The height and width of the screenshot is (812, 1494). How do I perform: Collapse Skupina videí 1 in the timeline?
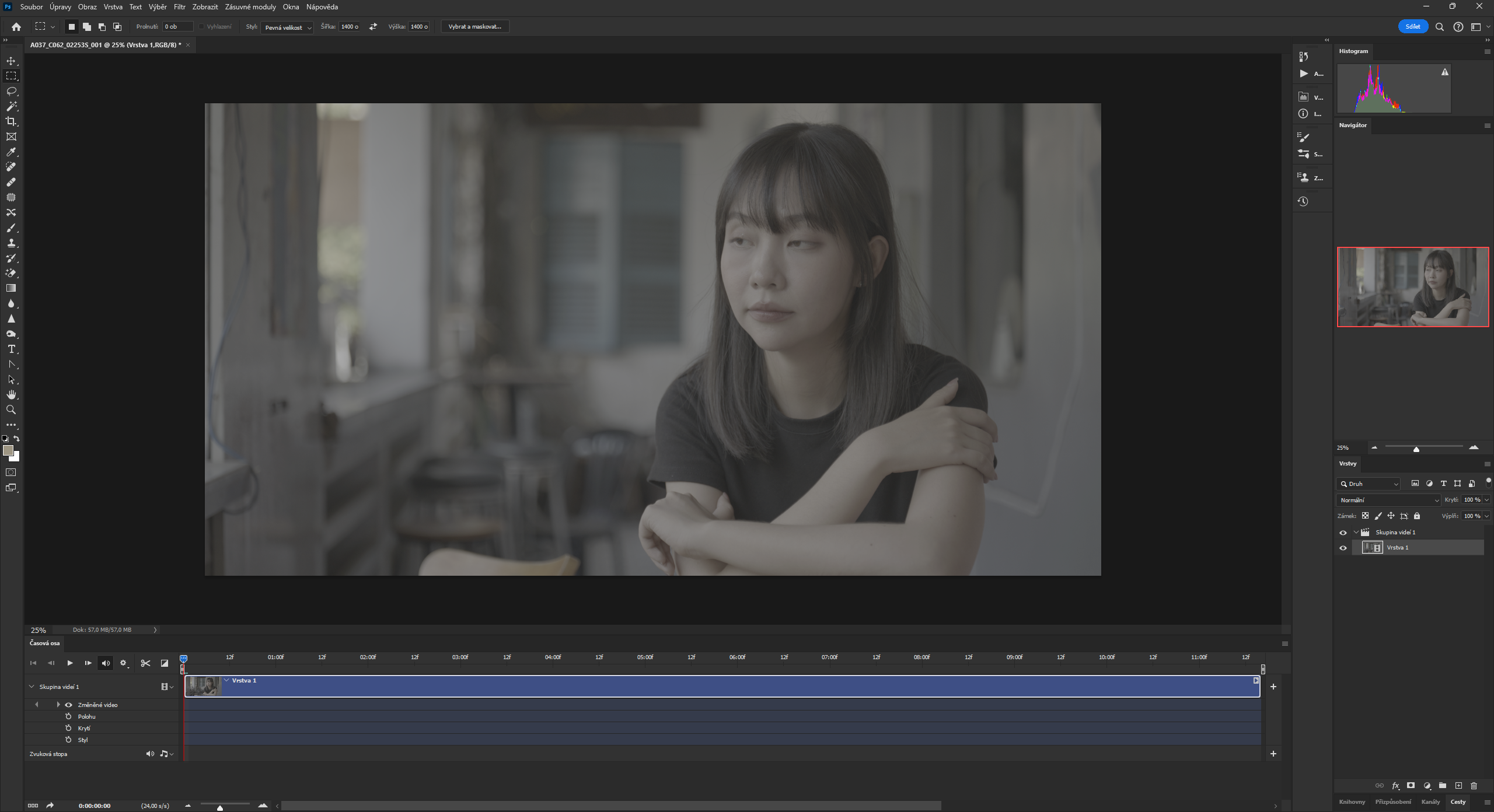(32, 687)
